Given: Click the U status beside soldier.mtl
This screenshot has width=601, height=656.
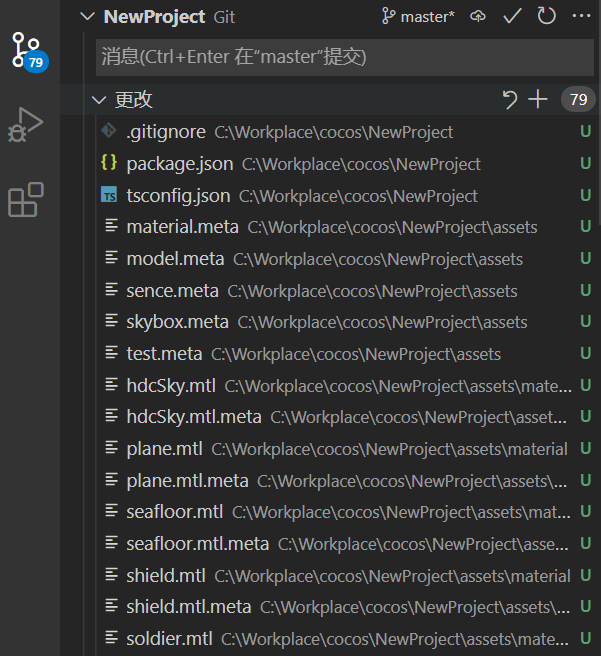Looking at the screenshot, I should click(586, 638).
